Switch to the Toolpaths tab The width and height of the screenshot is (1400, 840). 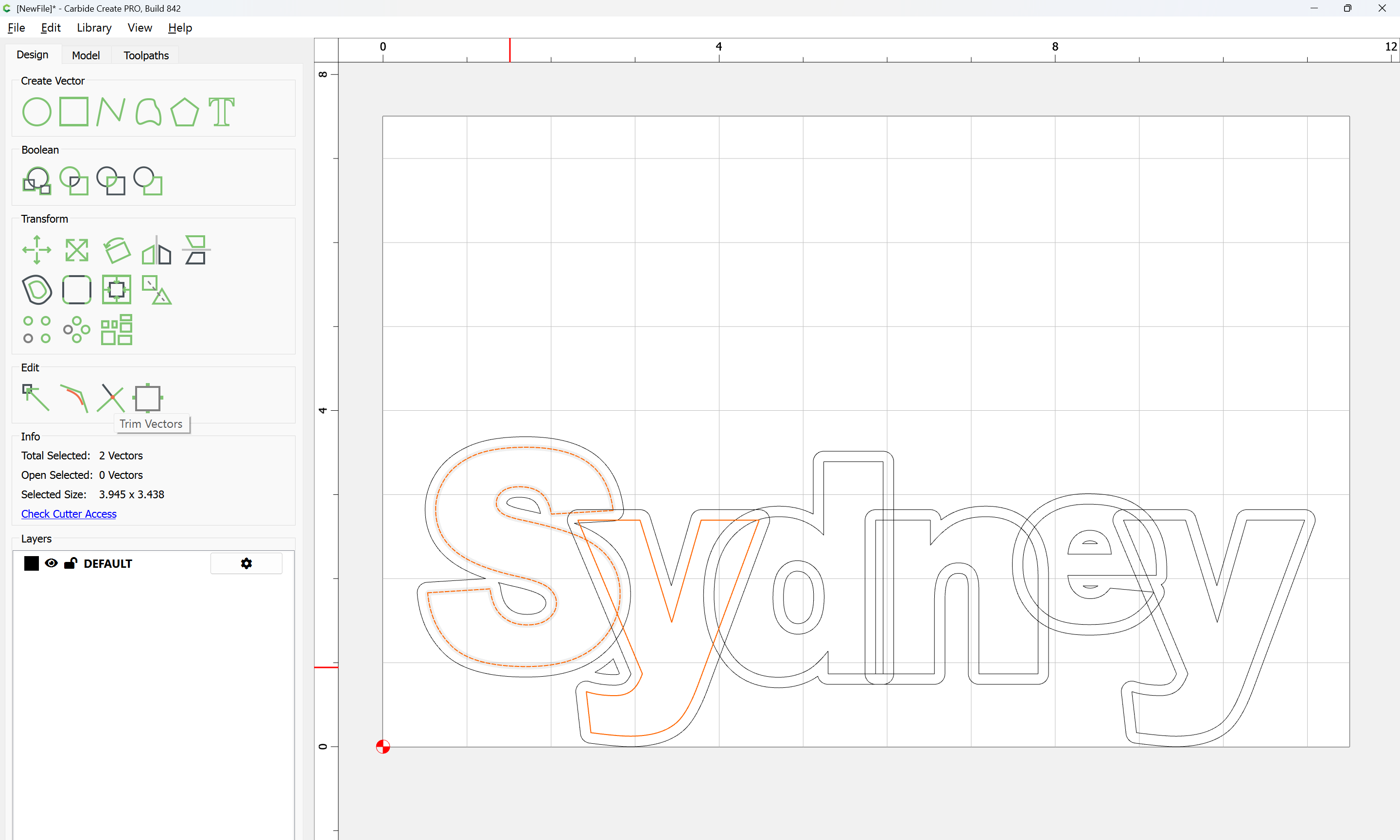tap(146, 55)
